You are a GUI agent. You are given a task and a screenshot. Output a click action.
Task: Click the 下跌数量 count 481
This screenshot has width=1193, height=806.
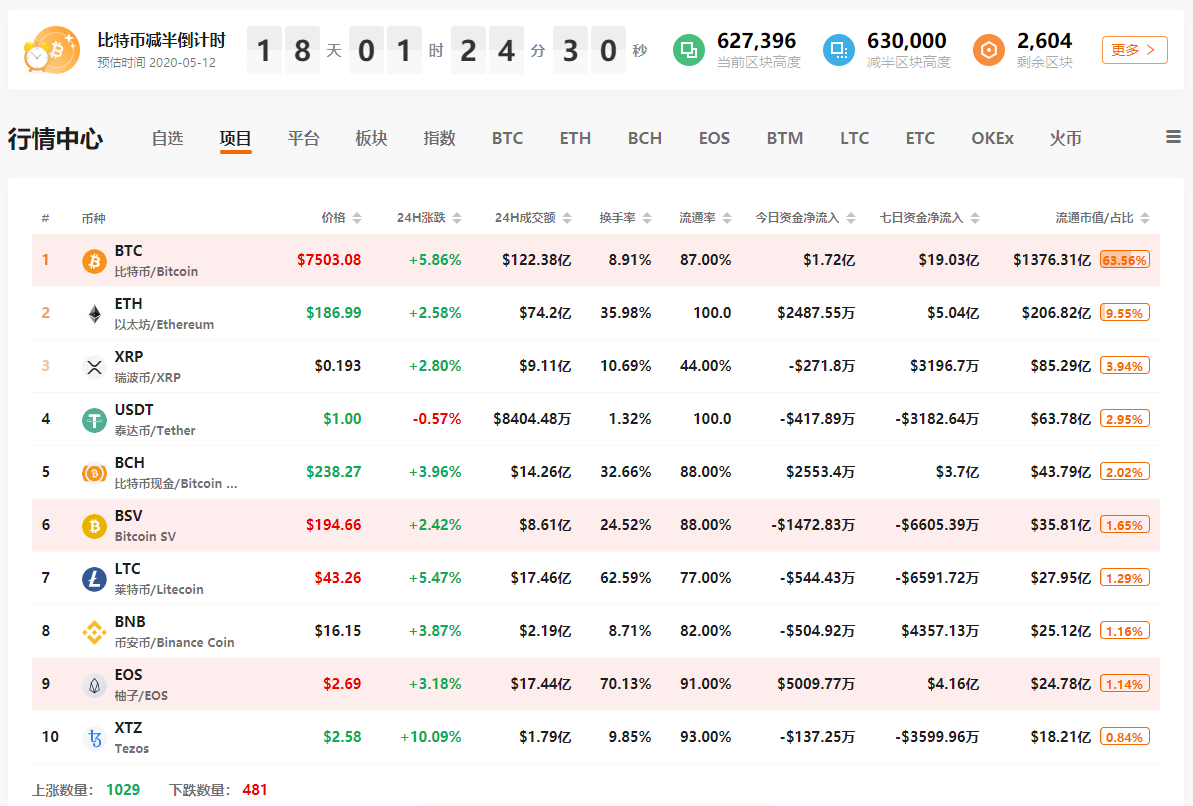click(255, 790)
